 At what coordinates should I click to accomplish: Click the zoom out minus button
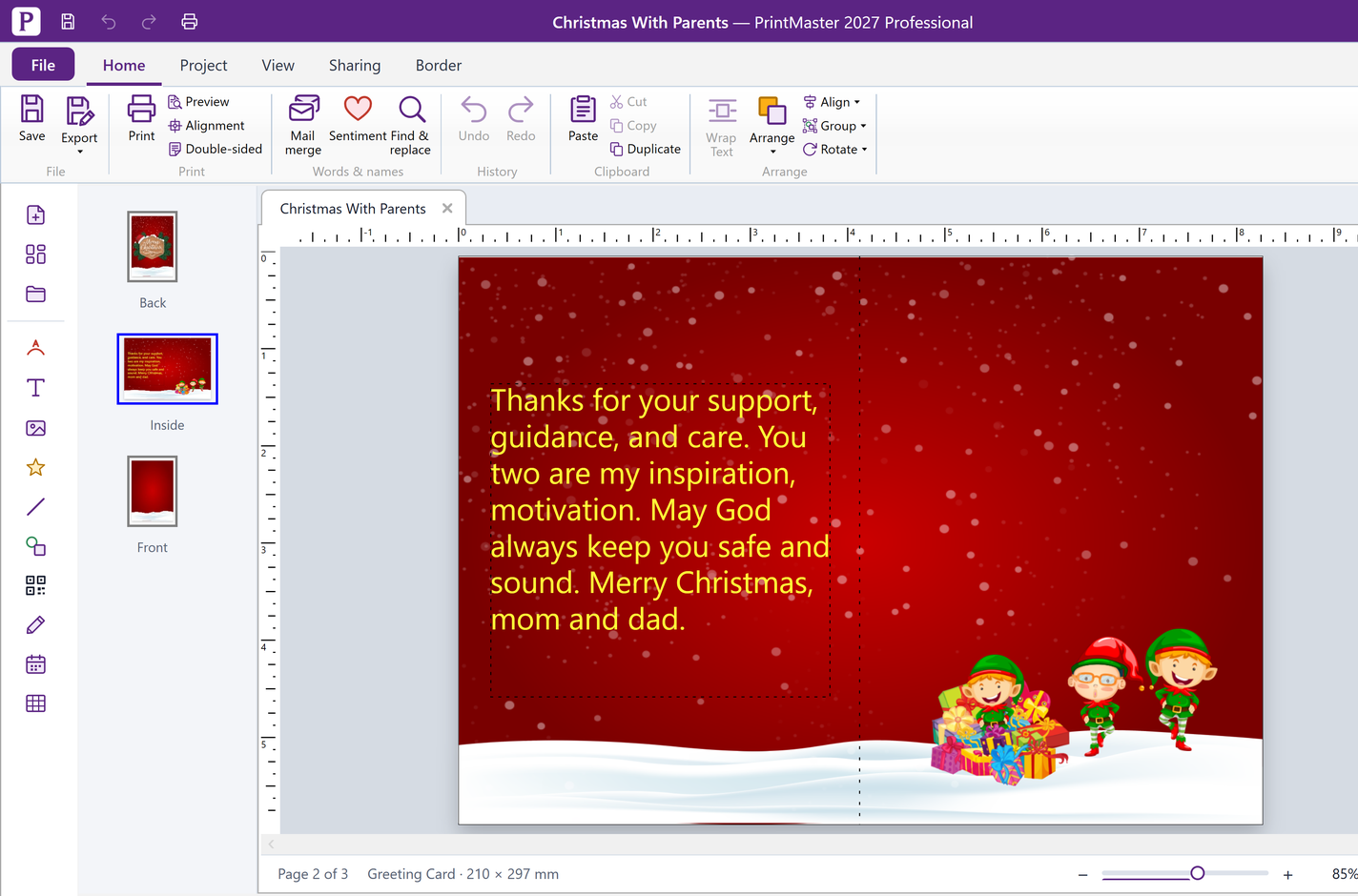pyautogui.click(x=1082, y=874)
